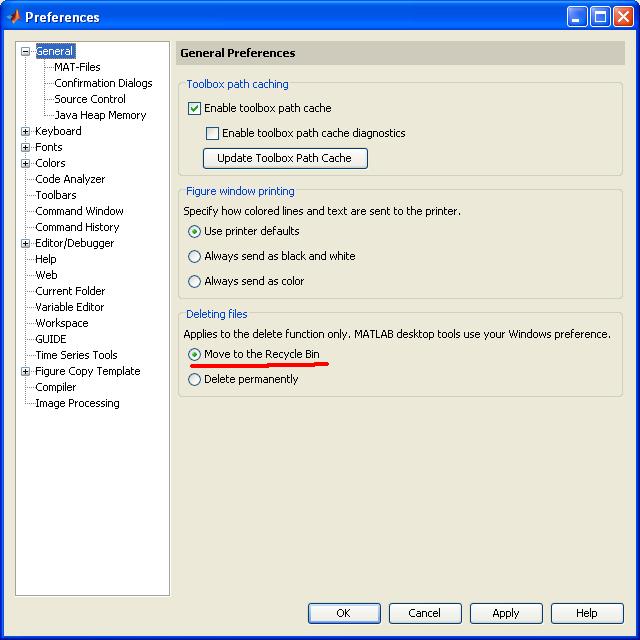Expand the Fonts tree node

[26, 147]
